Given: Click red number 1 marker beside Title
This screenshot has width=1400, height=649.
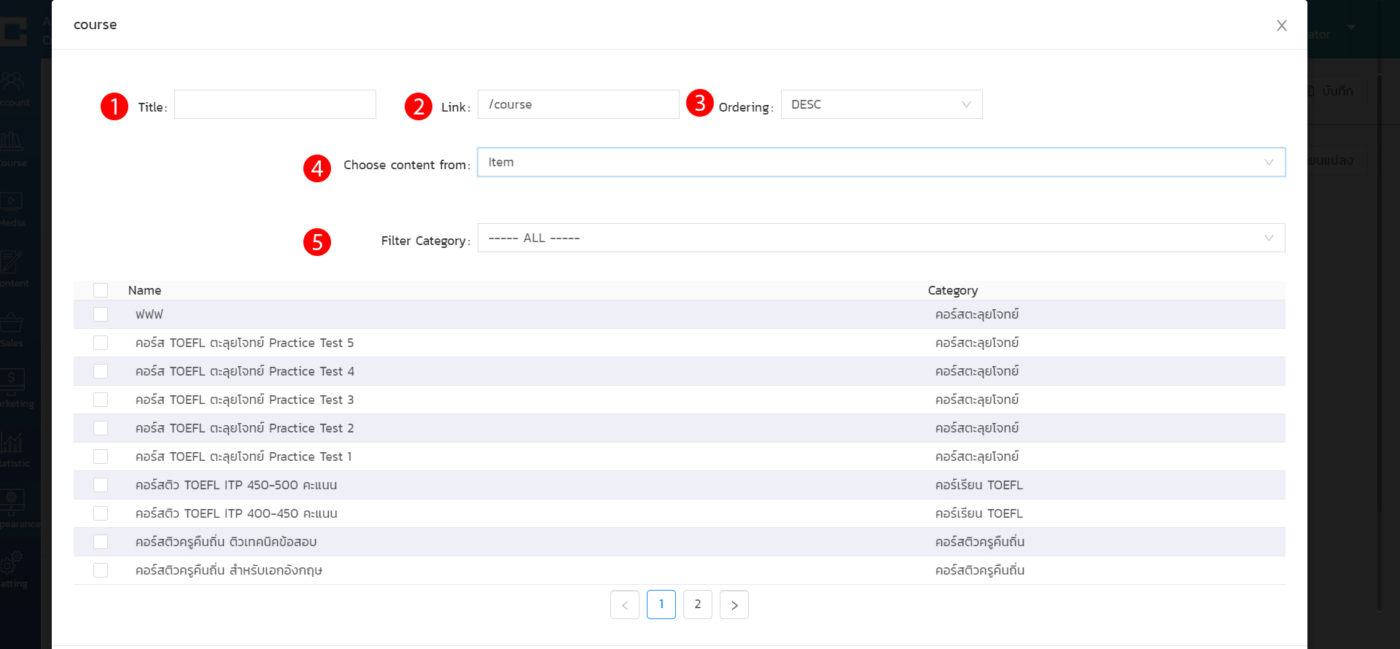Looking at the screenshot, I should pos(115,106).
